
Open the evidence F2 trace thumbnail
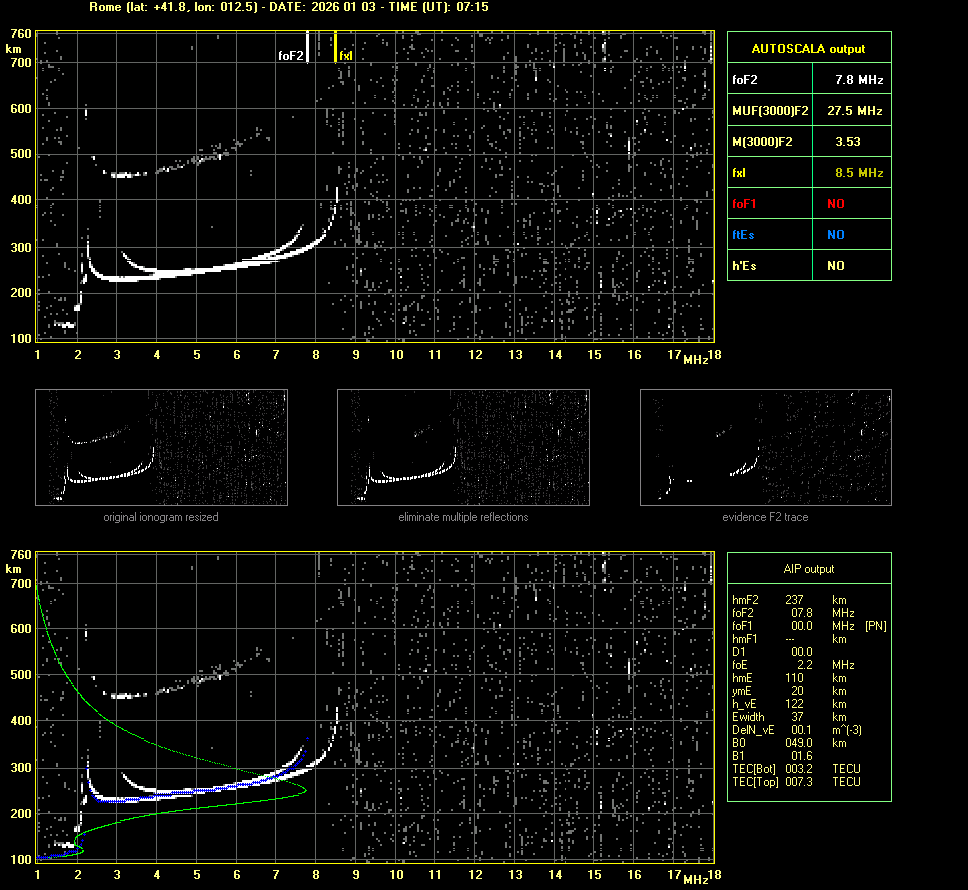pyautogui.click(x=765, y=447)
